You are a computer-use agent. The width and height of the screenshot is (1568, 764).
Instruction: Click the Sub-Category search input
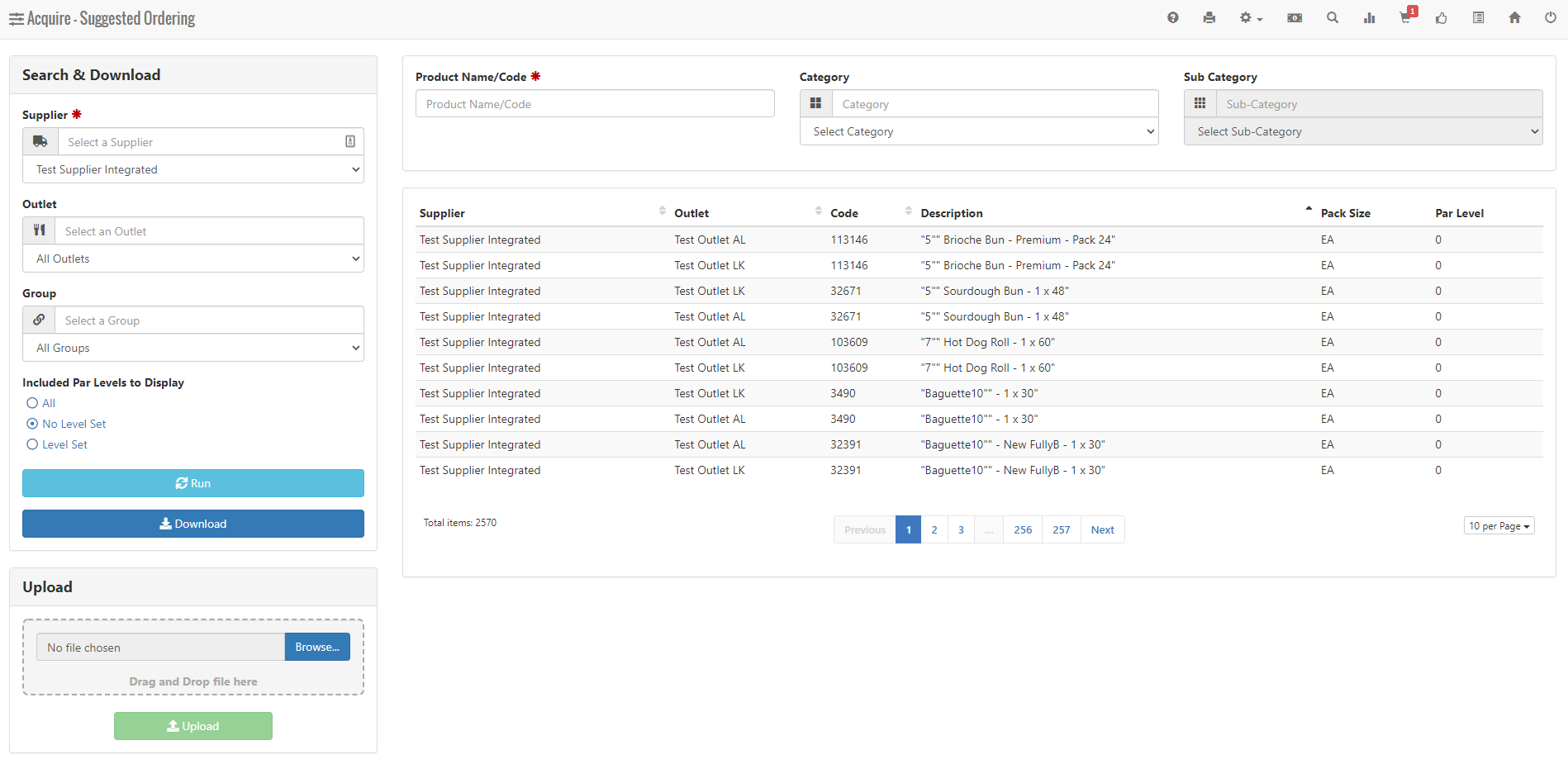tap(1380, 103)
